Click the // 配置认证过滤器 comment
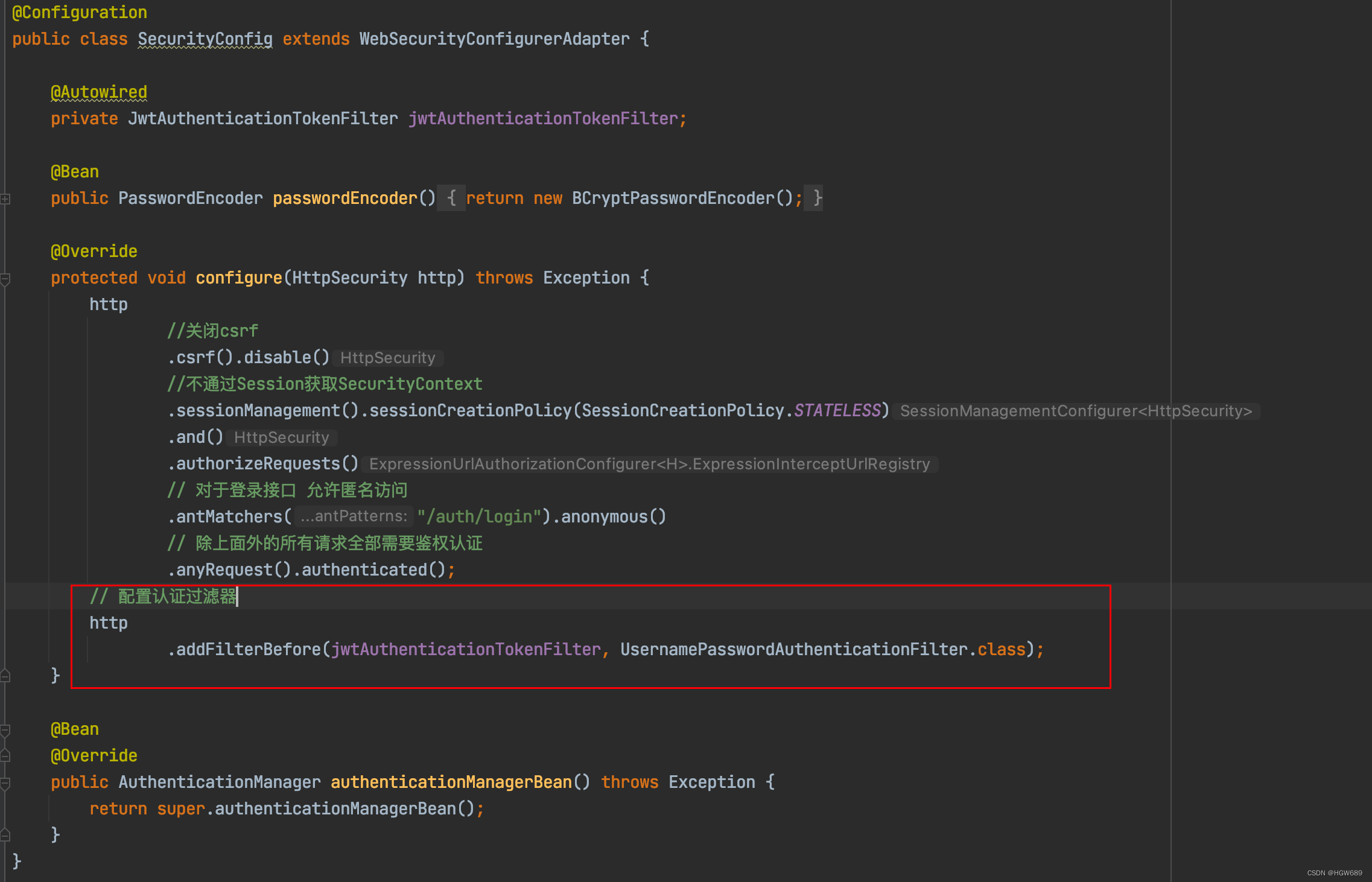 tap(163, 596)
